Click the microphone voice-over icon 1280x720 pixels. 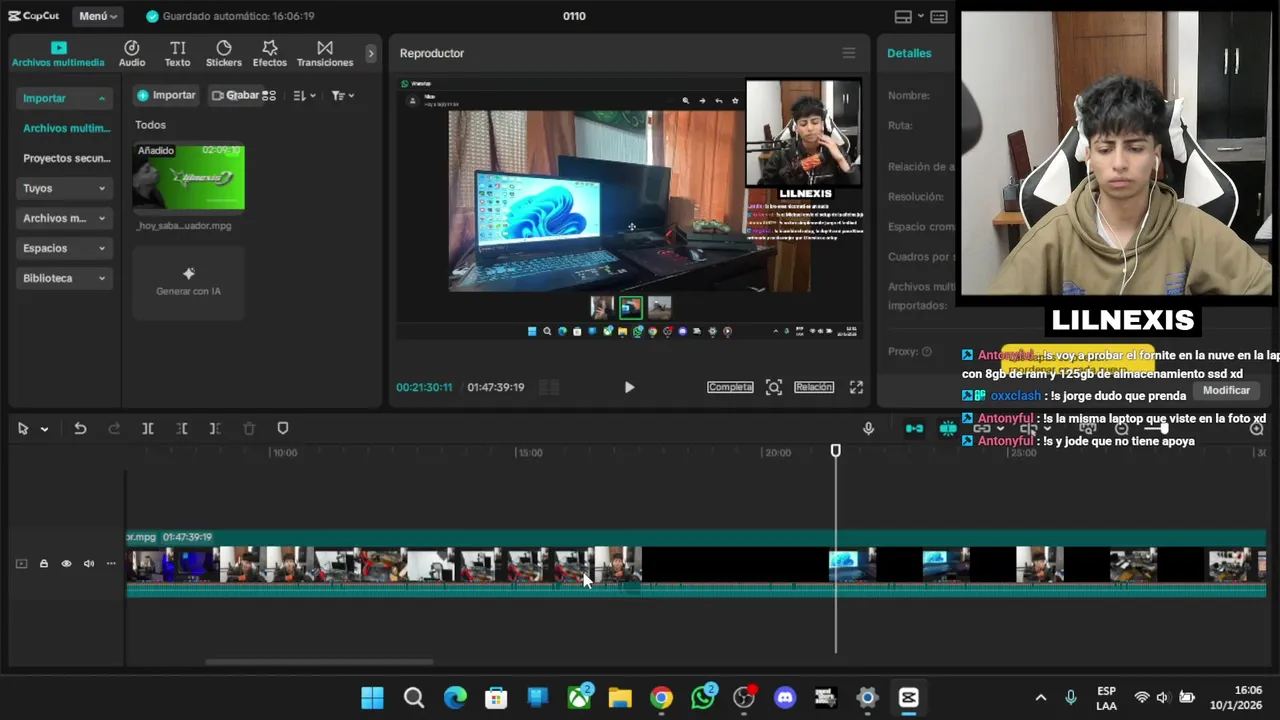click(868, 428)
